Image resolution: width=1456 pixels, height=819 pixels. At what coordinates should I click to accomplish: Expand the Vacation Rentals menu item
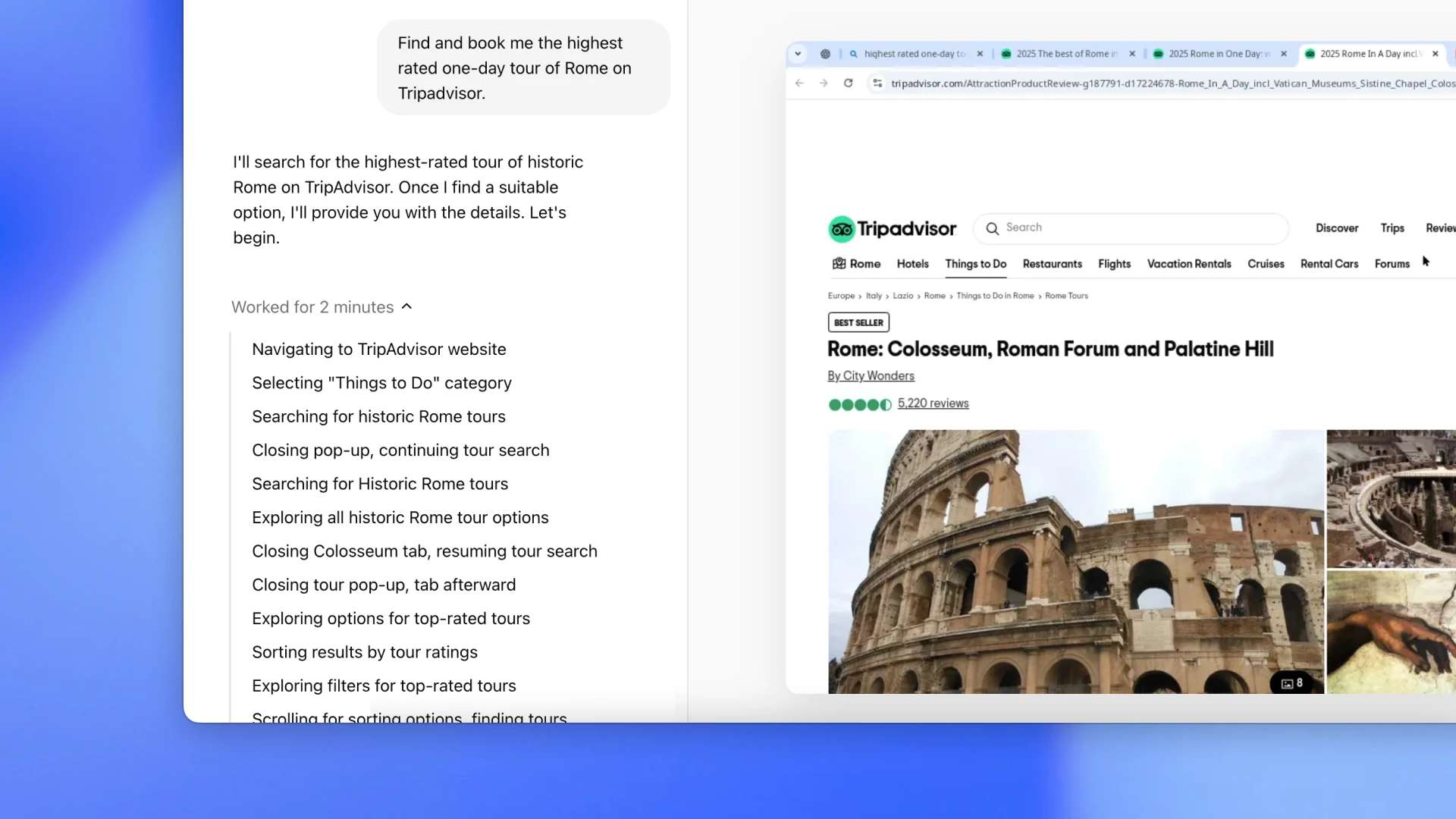[1189, 264]
